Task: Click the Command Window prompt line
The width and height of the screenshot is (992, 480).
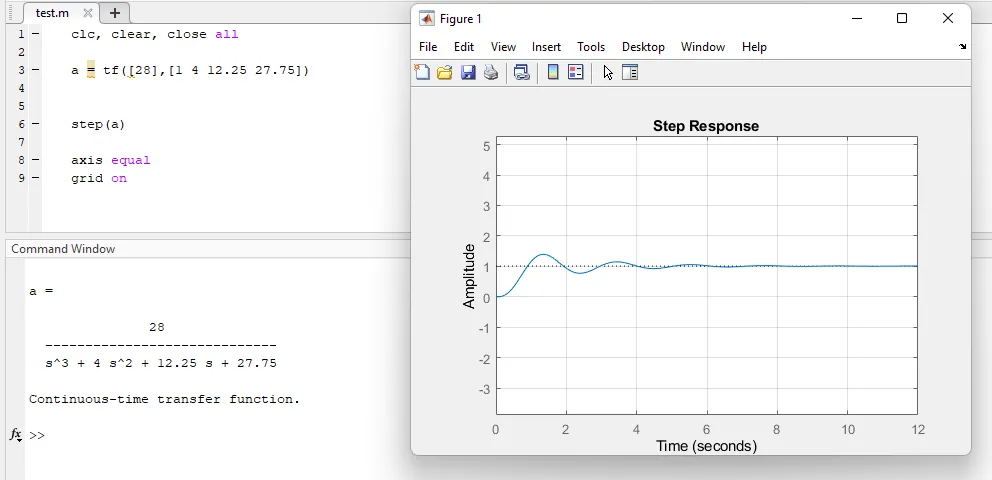Action: tap(200, 436)
